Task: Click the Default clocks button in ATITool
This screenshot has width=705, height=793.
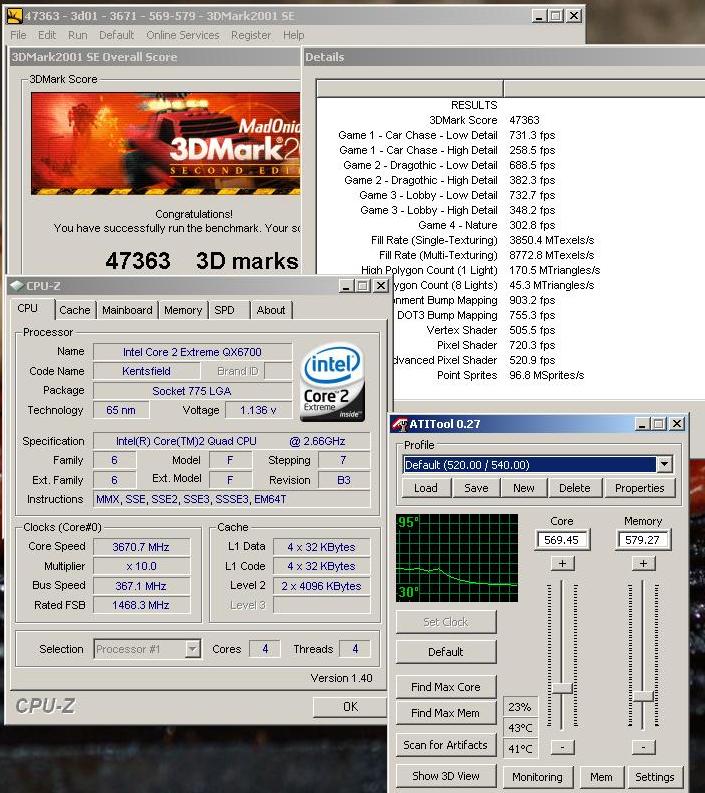Action: tap(446, 652)
